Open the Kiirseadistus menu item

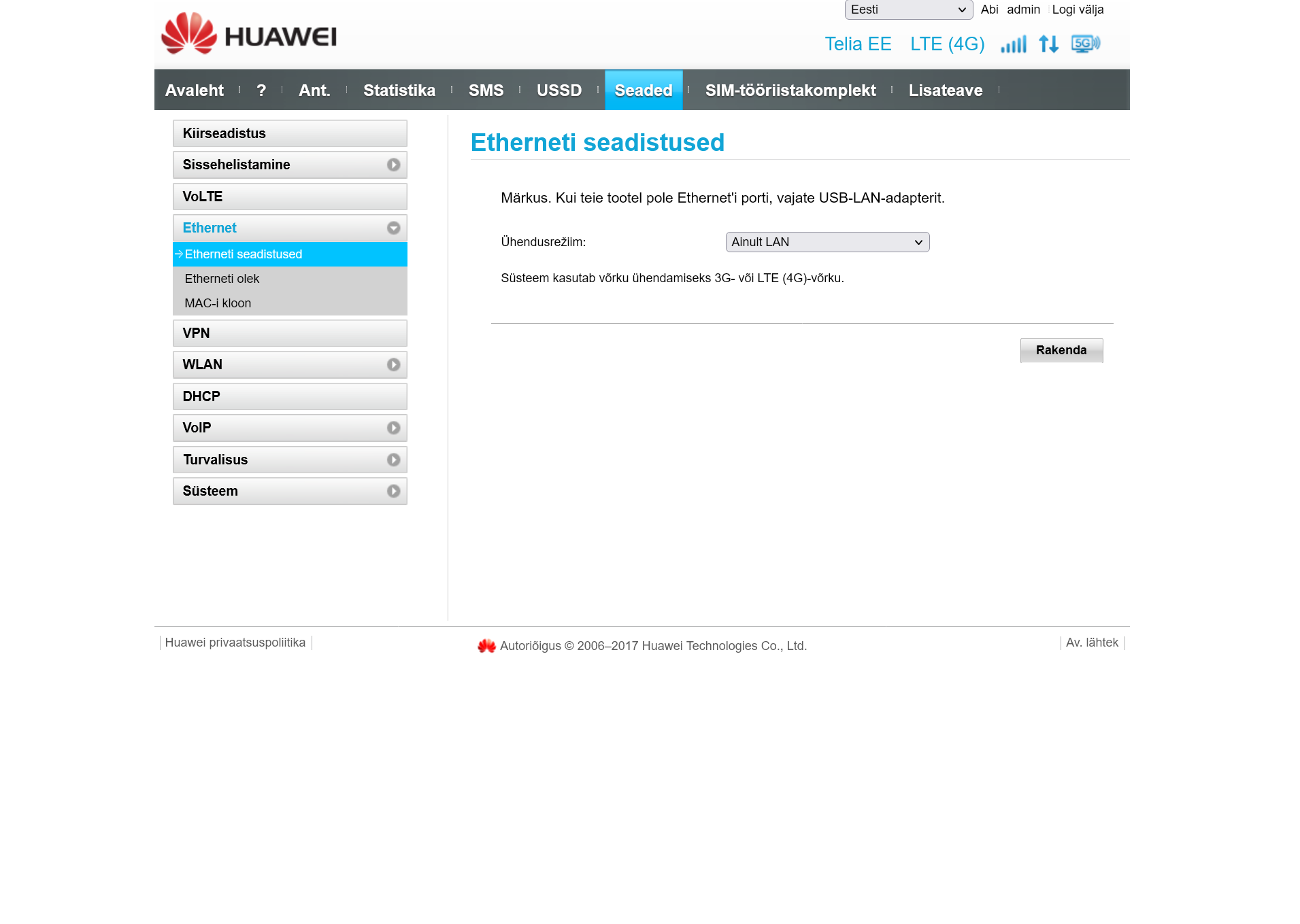pyautogui.click(x=290, y=134)
